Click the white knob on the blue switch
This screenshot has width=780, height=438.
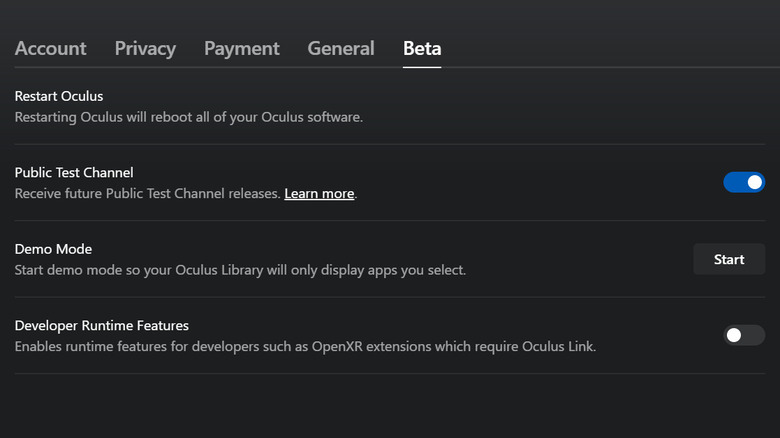click(754, 182)
